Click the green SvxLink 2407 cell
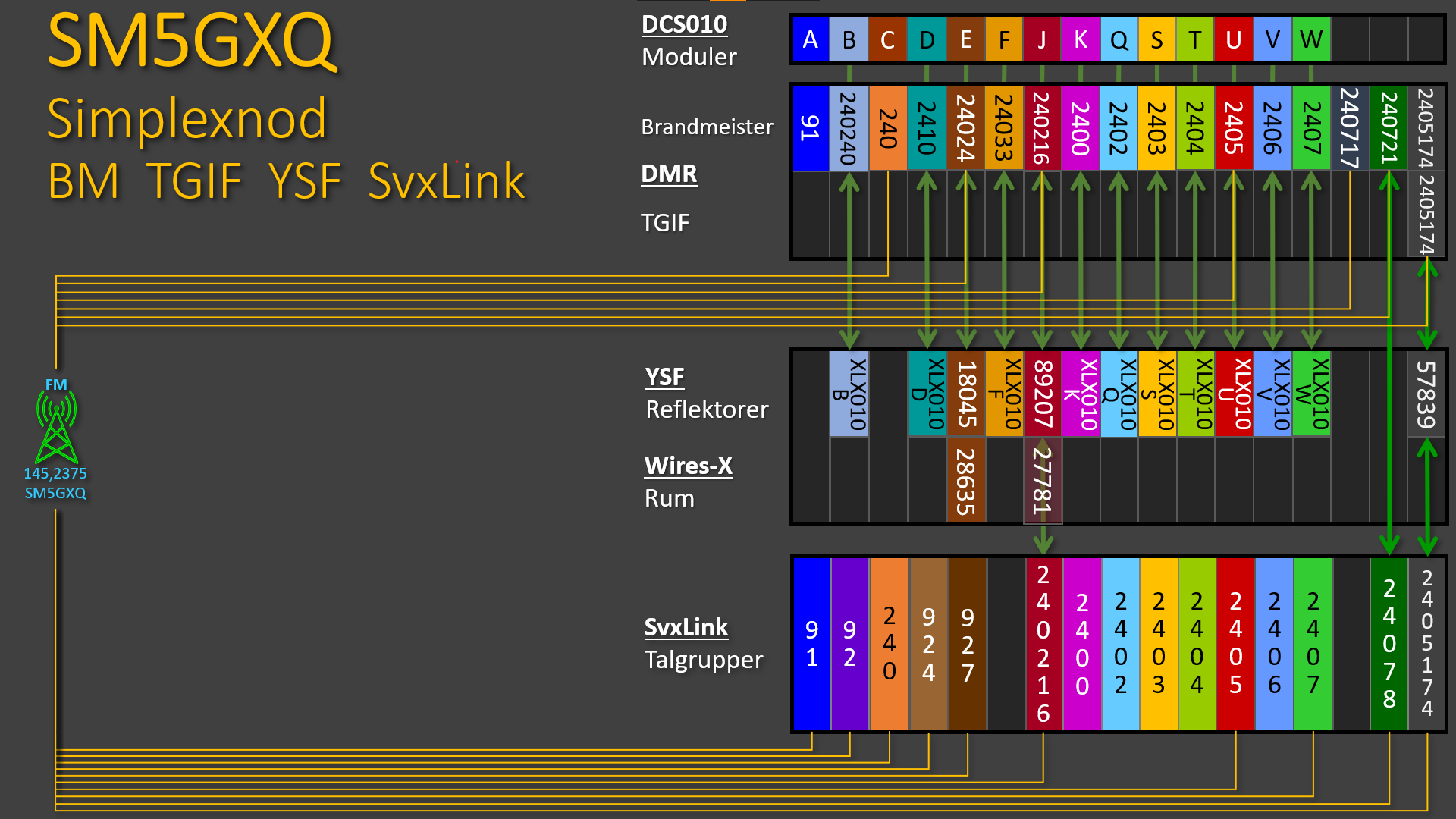Viewport: 1456px width, 819px height. point(1313,644)
